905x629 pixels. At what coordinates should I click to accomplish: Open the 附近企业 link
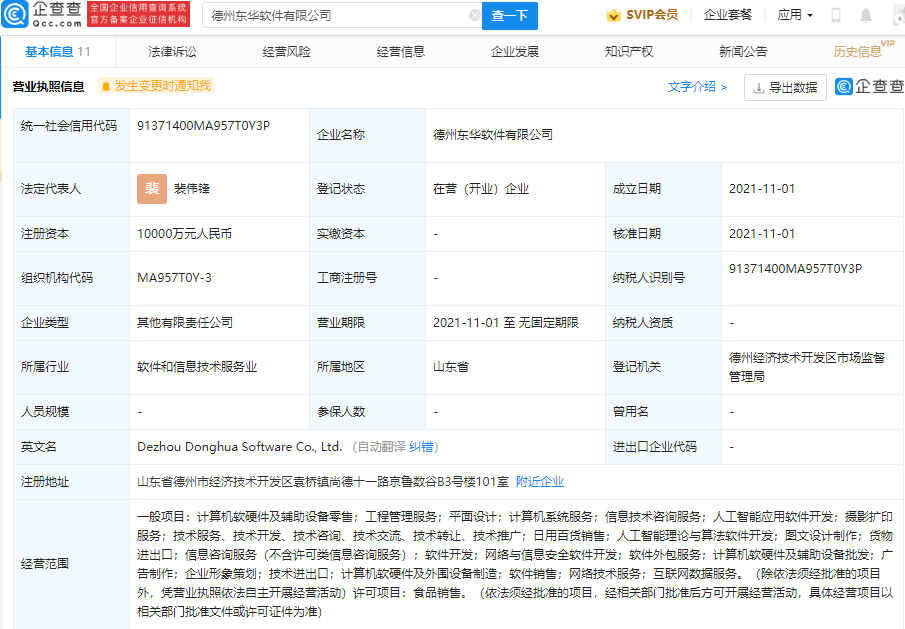click(542, 481)
